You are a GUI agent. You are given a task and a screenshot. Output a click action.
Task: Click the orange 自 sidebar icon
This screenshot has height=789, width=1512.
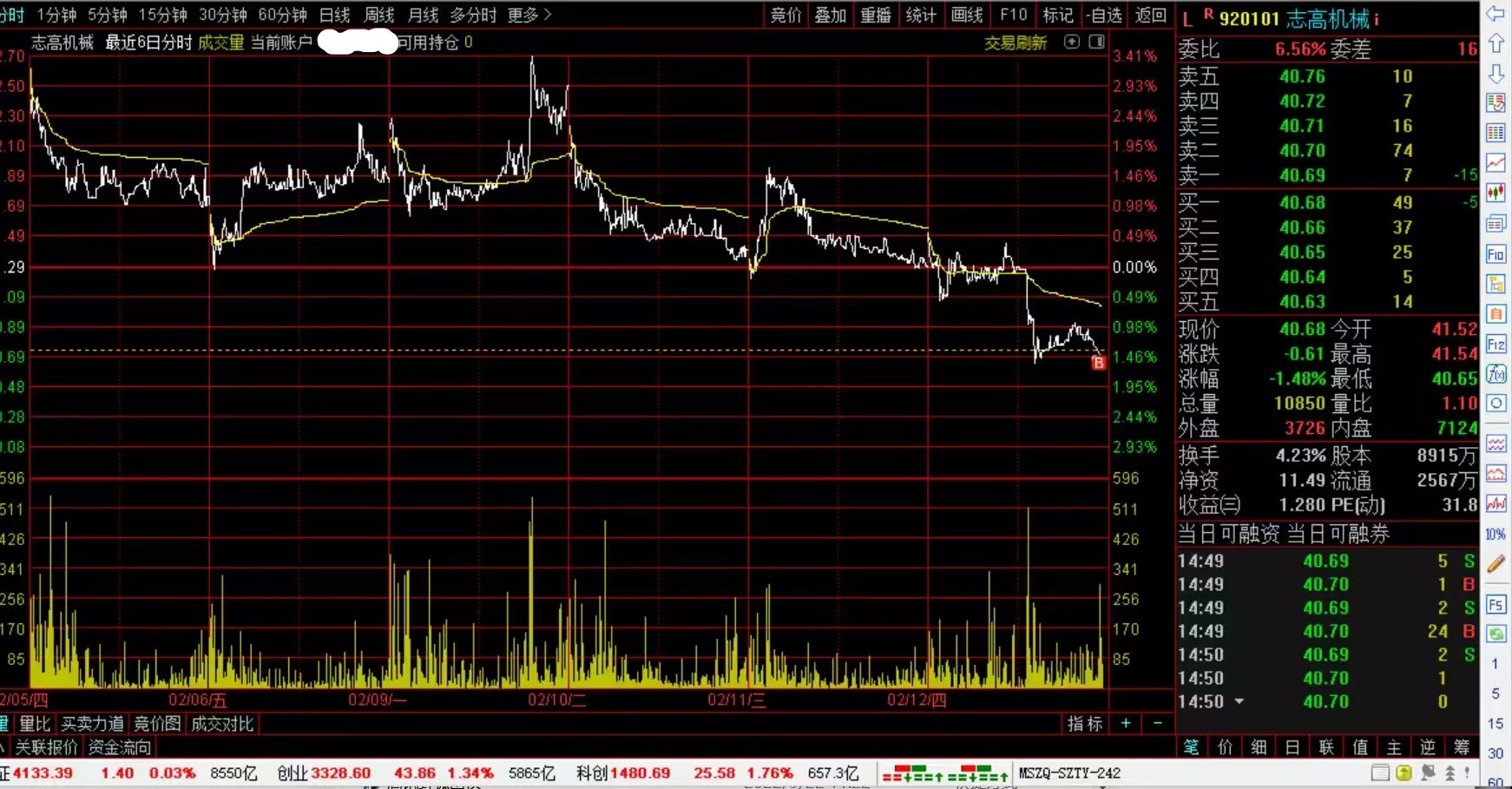pos(1496,314)
